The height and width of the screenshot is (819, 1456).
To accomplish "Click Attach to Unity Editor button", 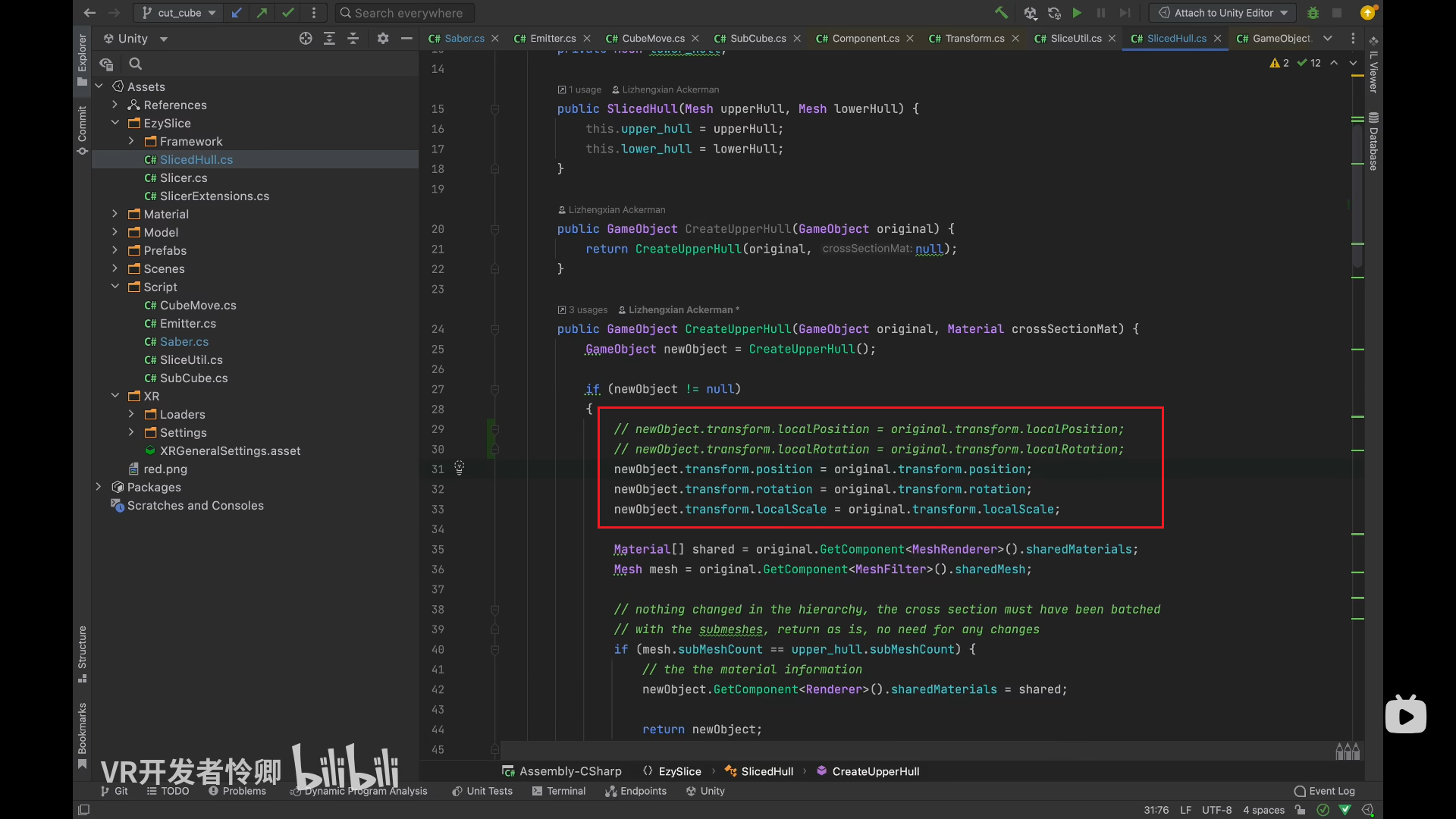I will (1222, 13).
